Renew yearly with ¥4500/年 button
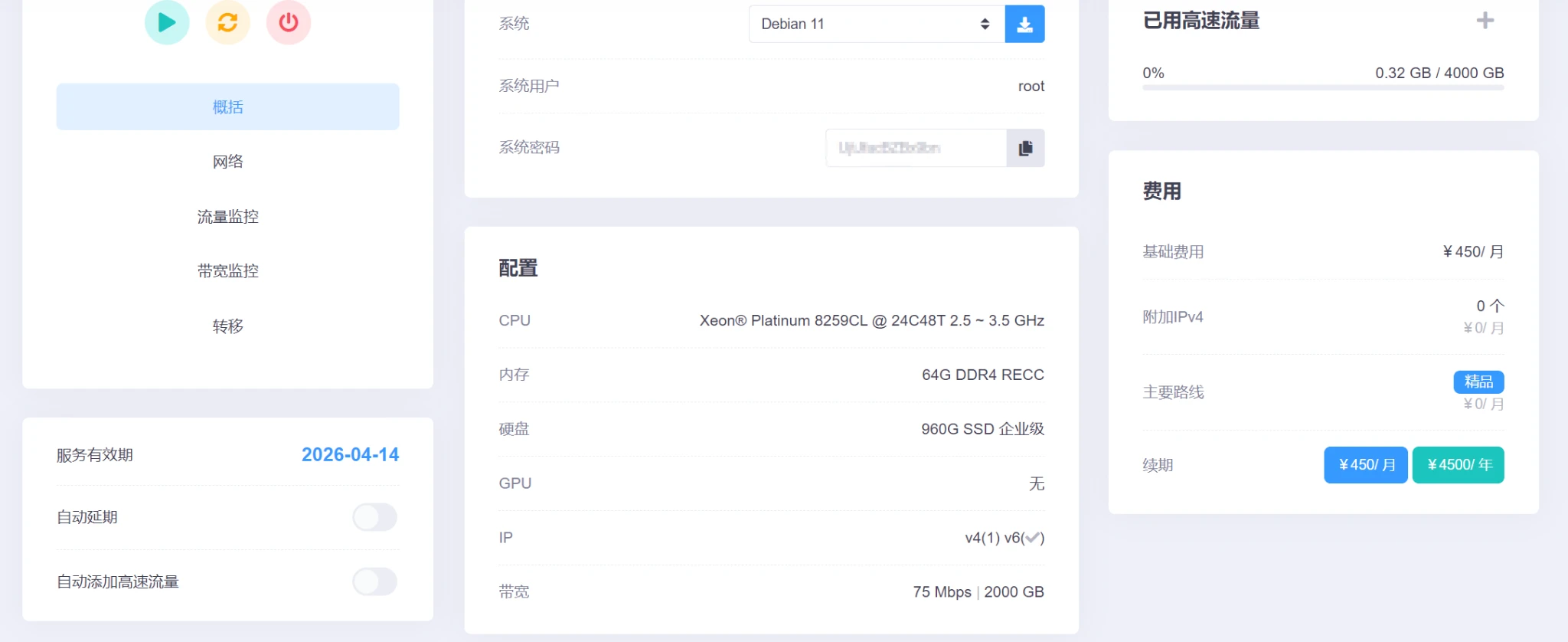This screenshot has width=1568, height=642. (x=1459, y=465)
